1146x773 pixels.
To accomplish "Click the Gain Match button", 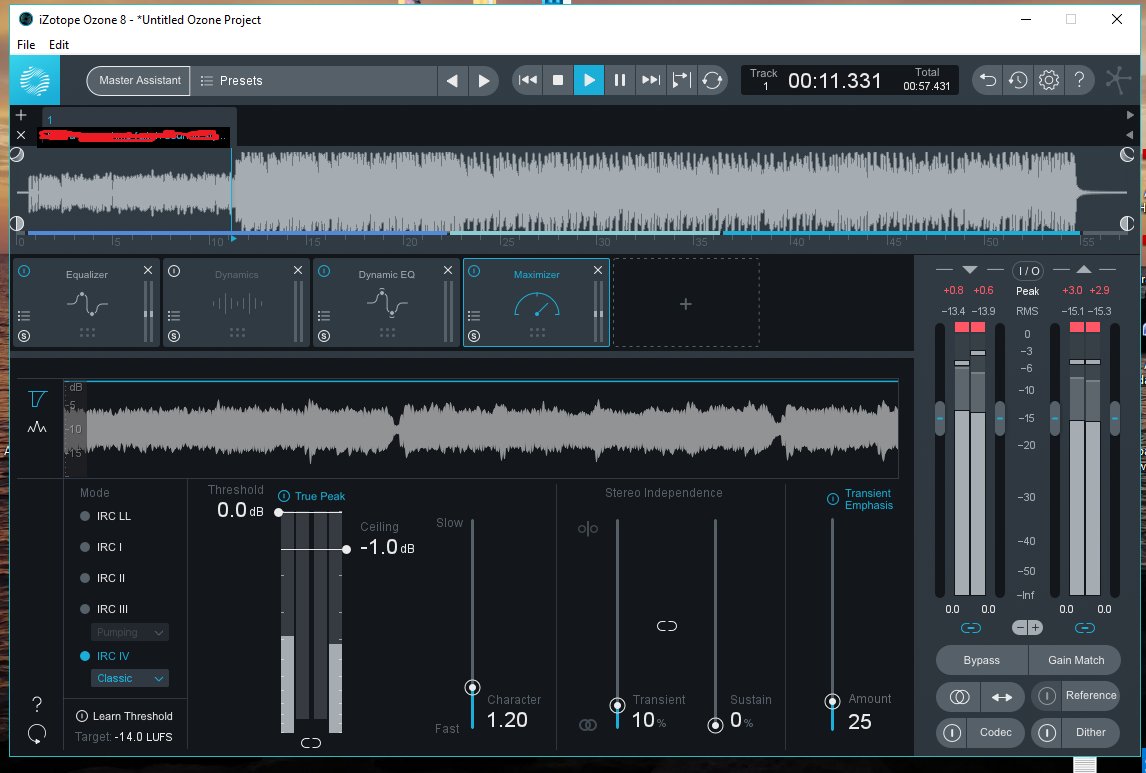I will pos(1075,660).
